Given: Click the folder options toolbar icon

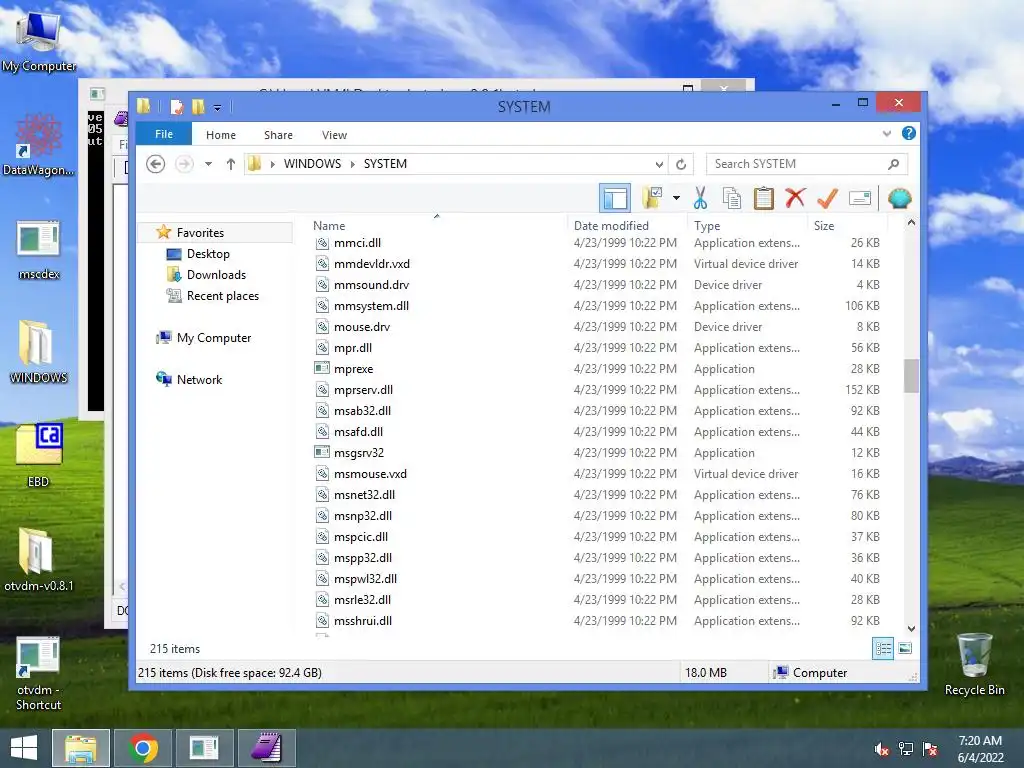Looking at the screenshot, I should (x=652, y=198).
